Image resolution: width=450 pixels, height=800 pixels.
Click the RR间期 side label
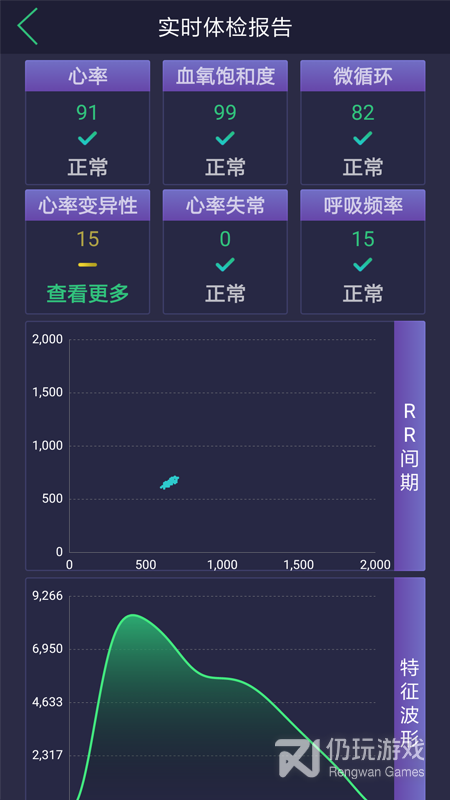coord(409,446)
